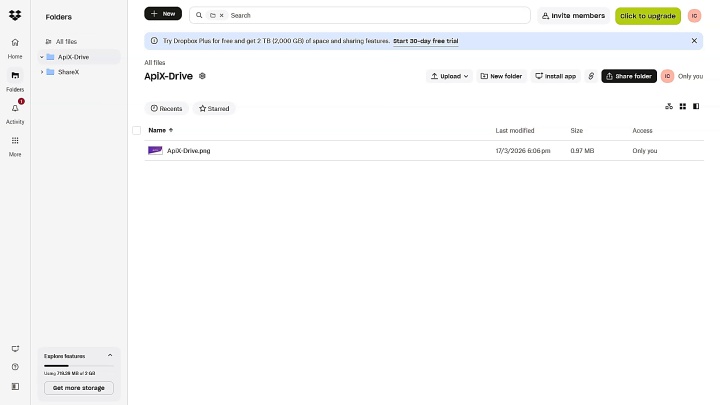
Task: Click the desktop app monitor icon in sidebar
Action: [x=15, y=349]
